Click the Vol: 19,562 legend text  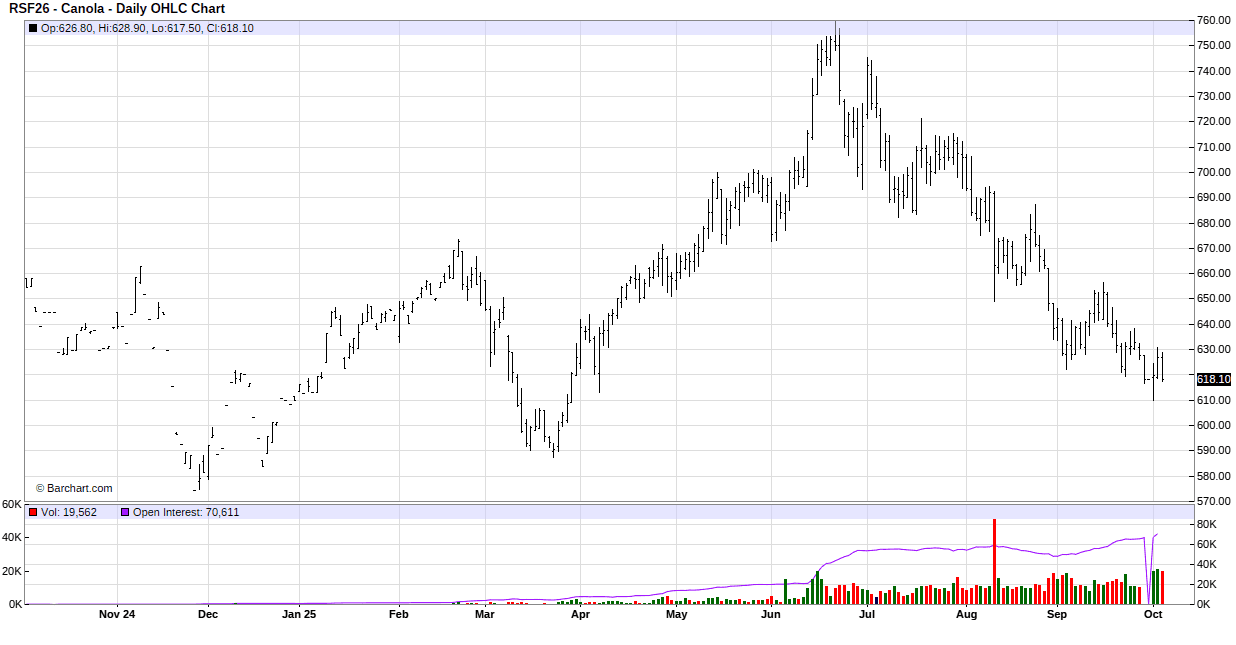click(69, 512)
